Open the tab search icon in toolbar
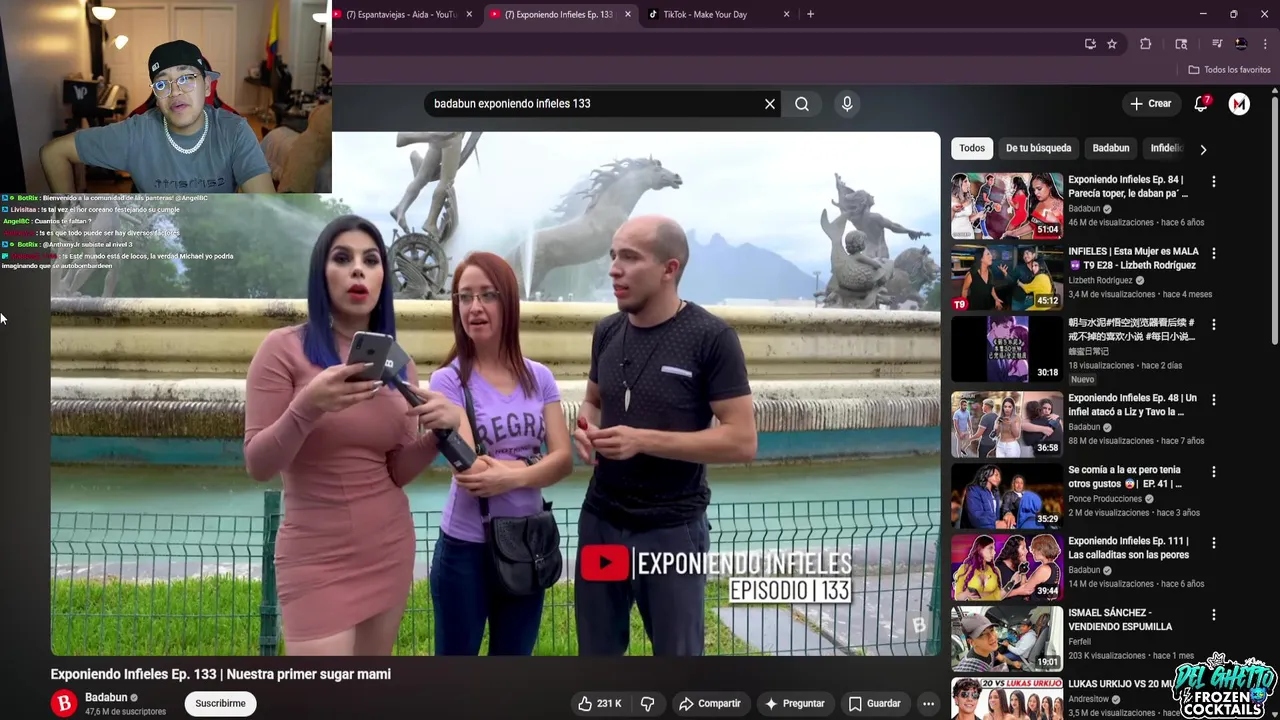 pos(1181,44)
